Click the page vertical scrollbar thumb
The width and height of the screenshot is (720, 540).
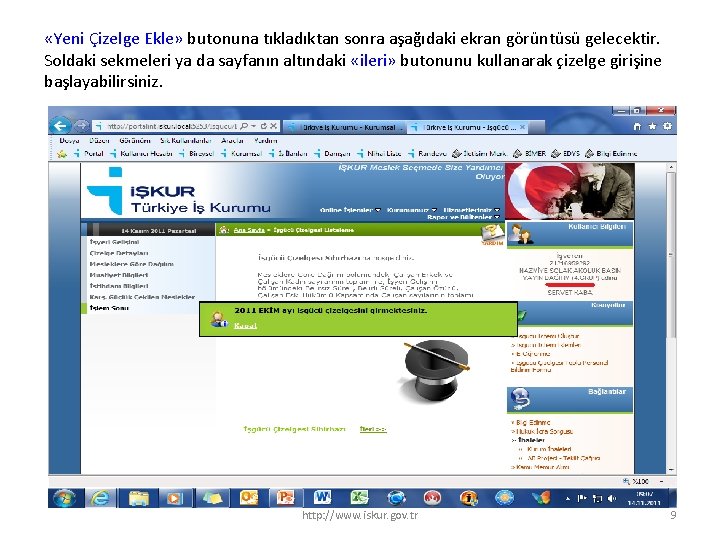(x=671, y=255)
